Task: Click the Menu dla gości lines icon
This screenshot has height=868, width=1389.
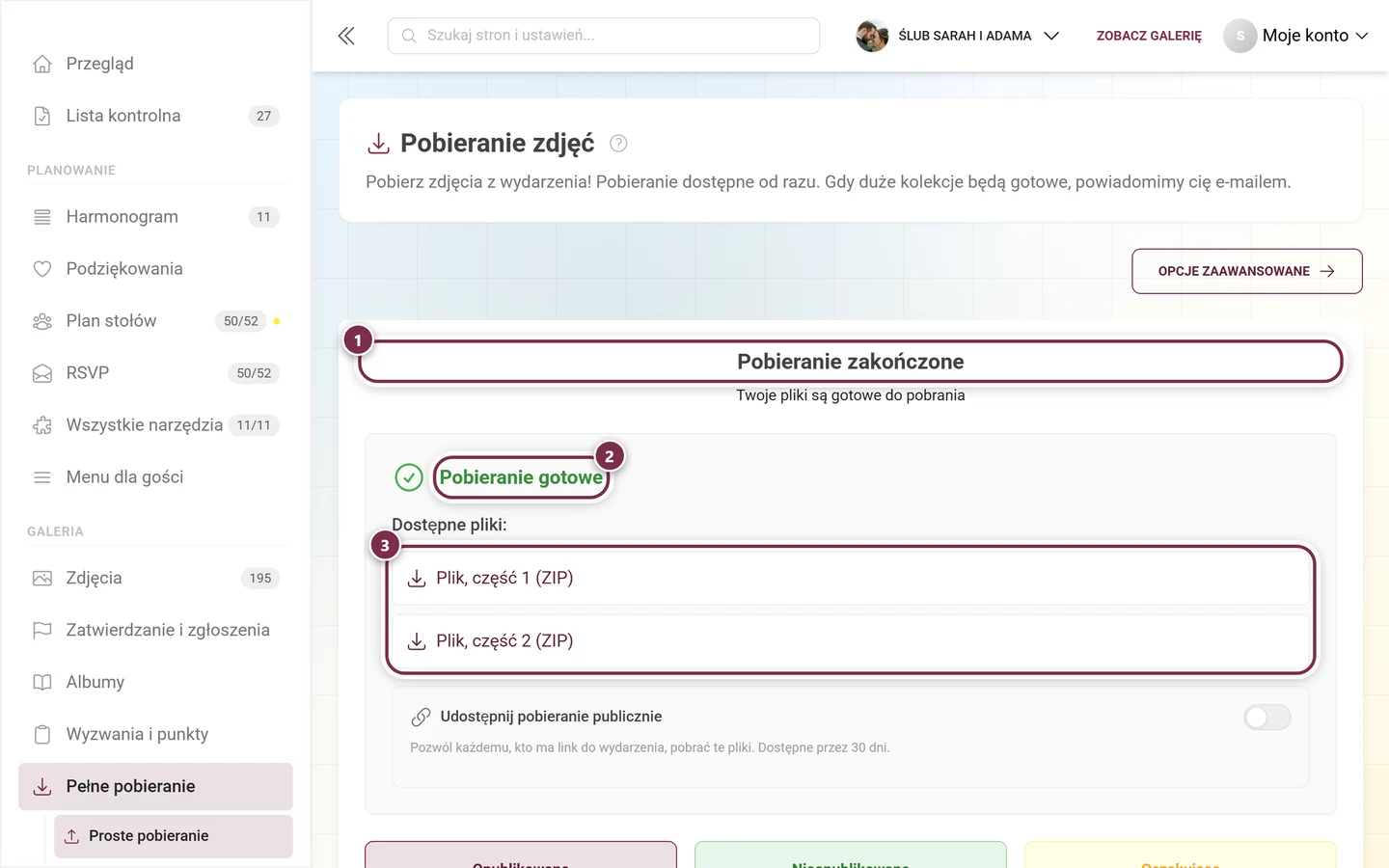Action: pos(42,477)
